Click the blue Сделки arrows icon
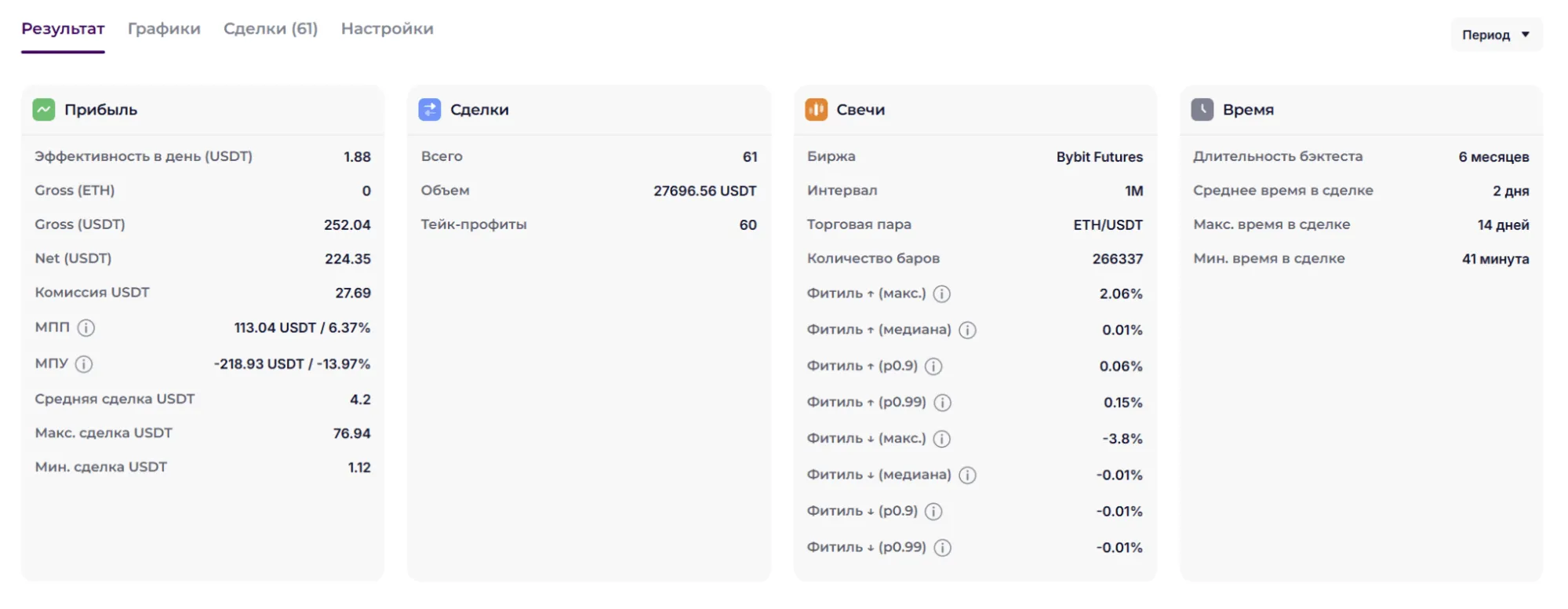 tap(430, 110)
